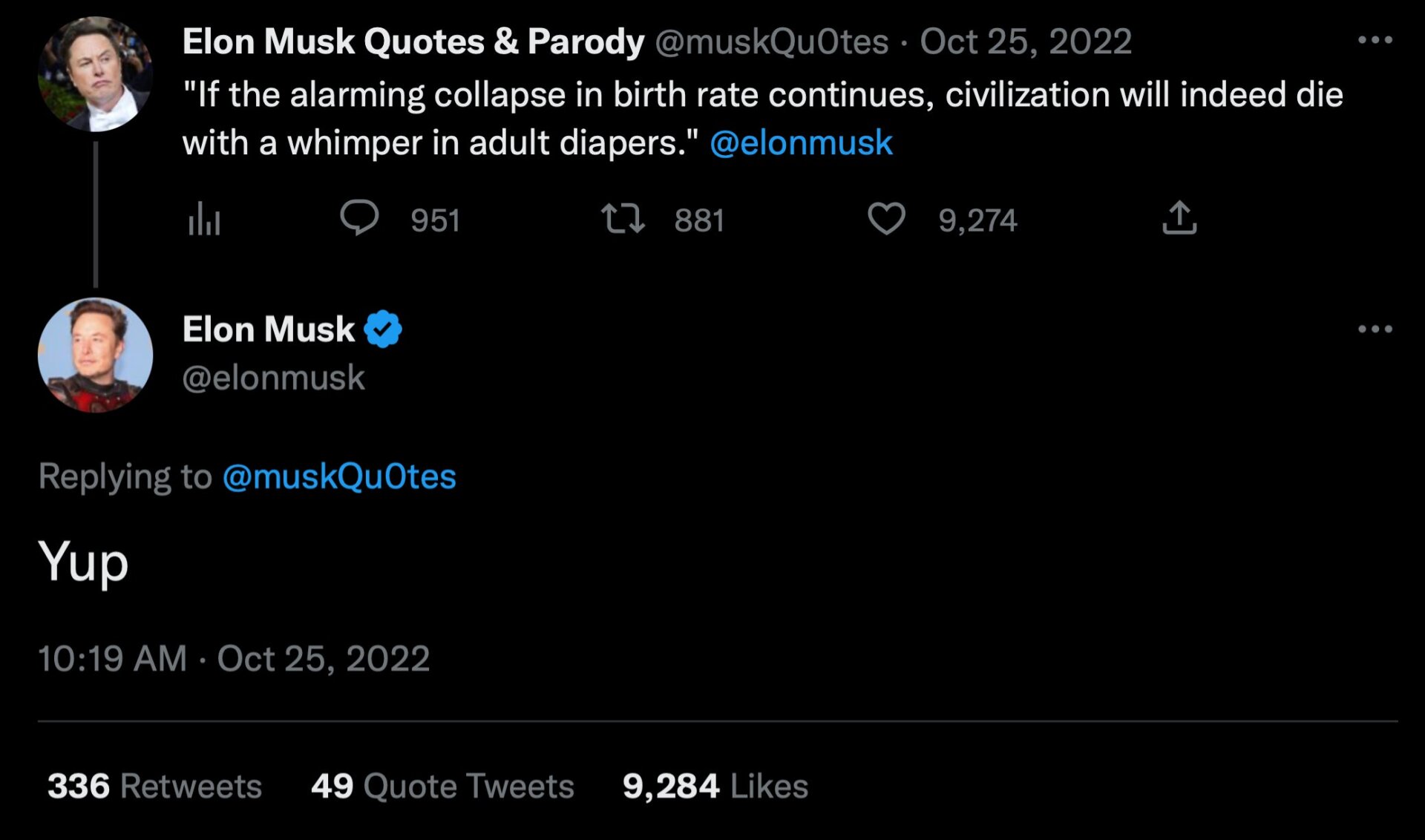The image size is (1425, 840).
Task: Click the Oct 25, 2022 date on parody tweet
Action: coord(1026,42)
